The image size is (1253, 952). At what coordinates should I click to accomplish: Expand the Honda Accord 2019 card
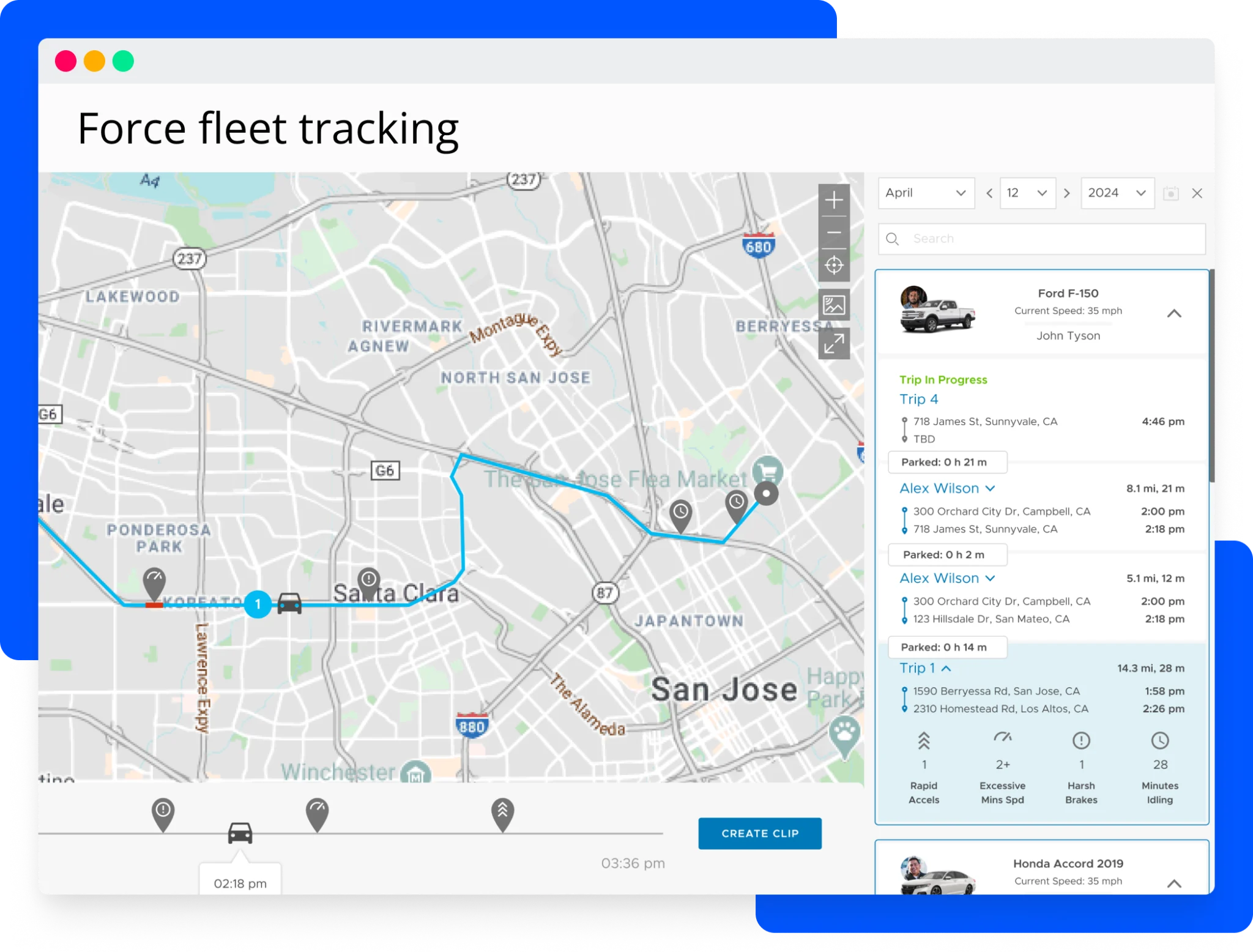pos(1175,883)
